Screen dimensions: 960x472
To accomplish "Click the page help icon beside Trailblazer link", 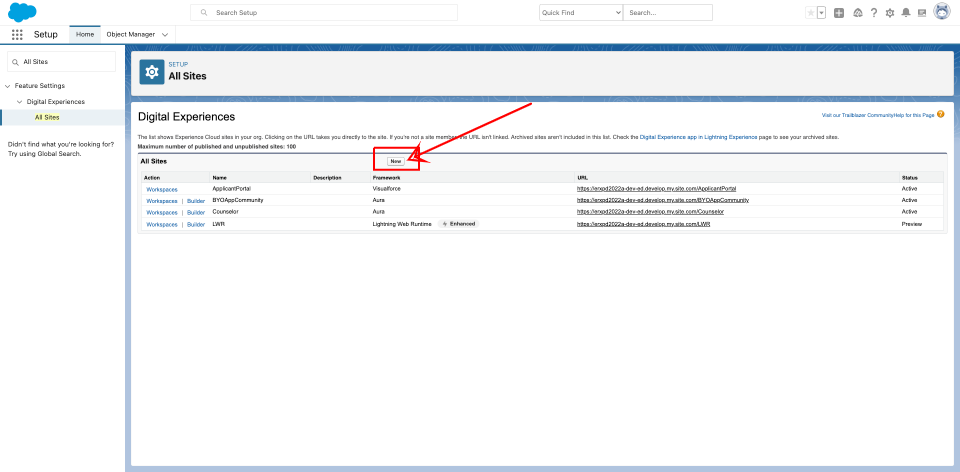I will coord(940,115).
